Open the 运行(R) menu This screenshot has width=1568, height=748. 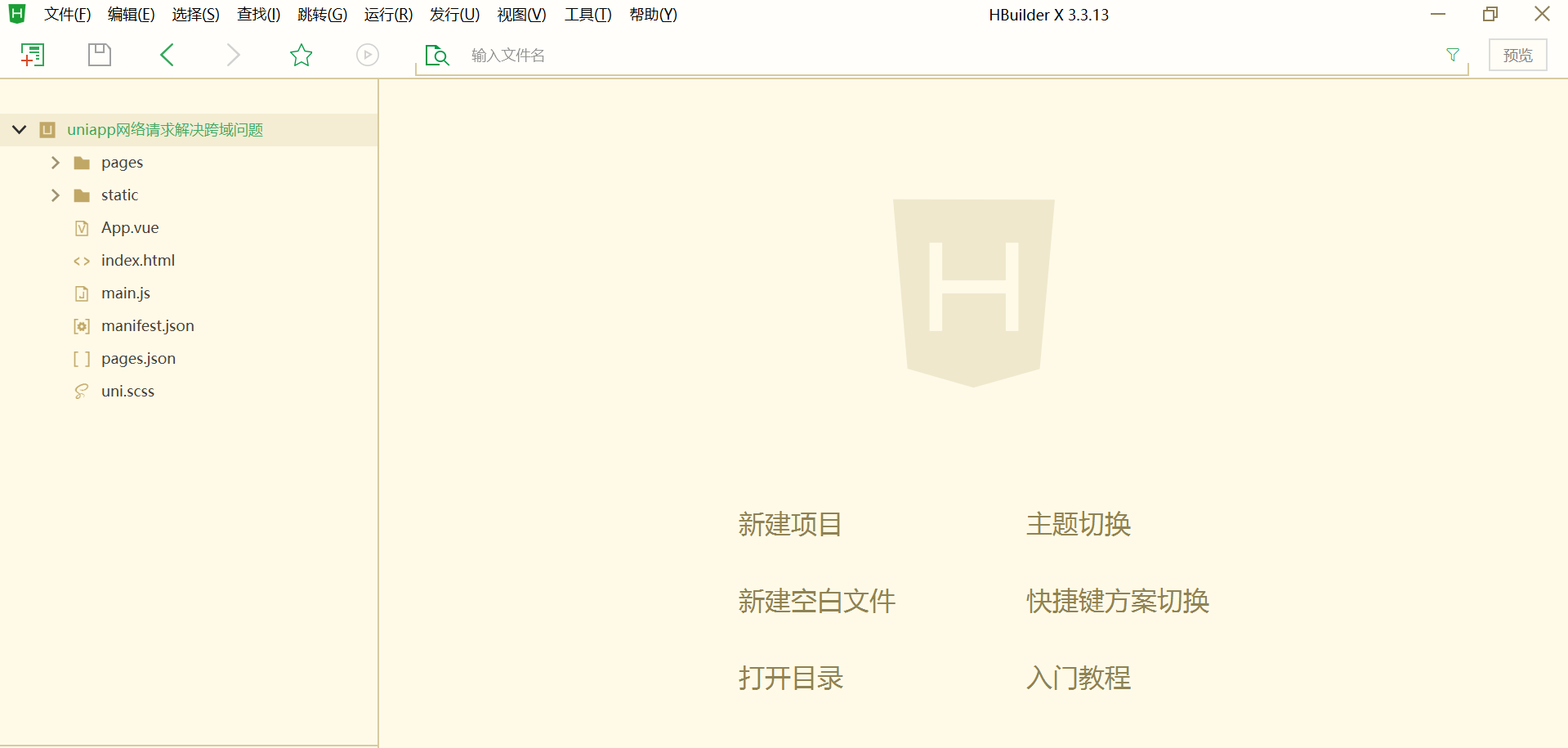pos(388,15)
